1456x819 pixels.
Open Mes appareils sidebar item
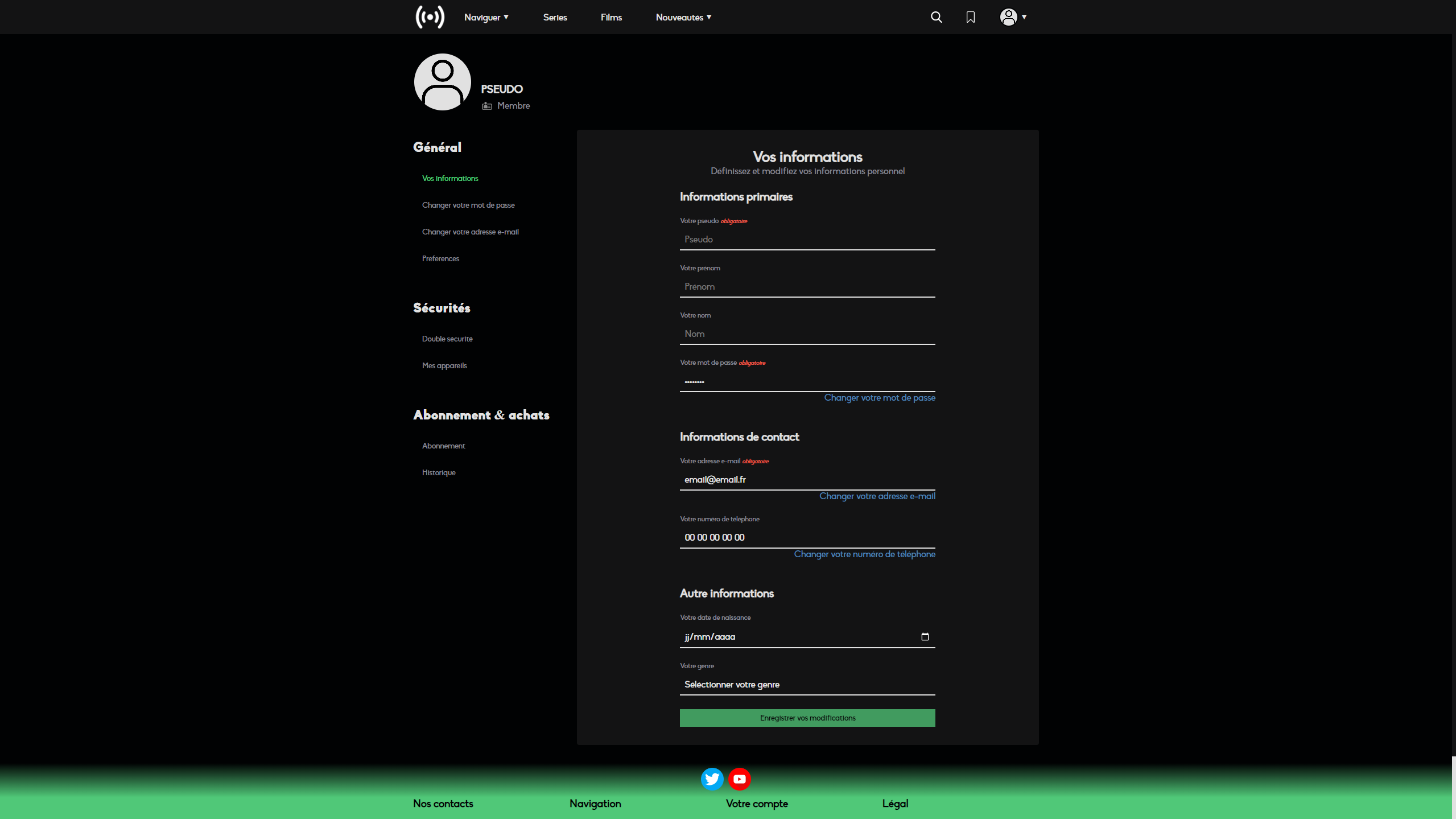coord(444,365)
